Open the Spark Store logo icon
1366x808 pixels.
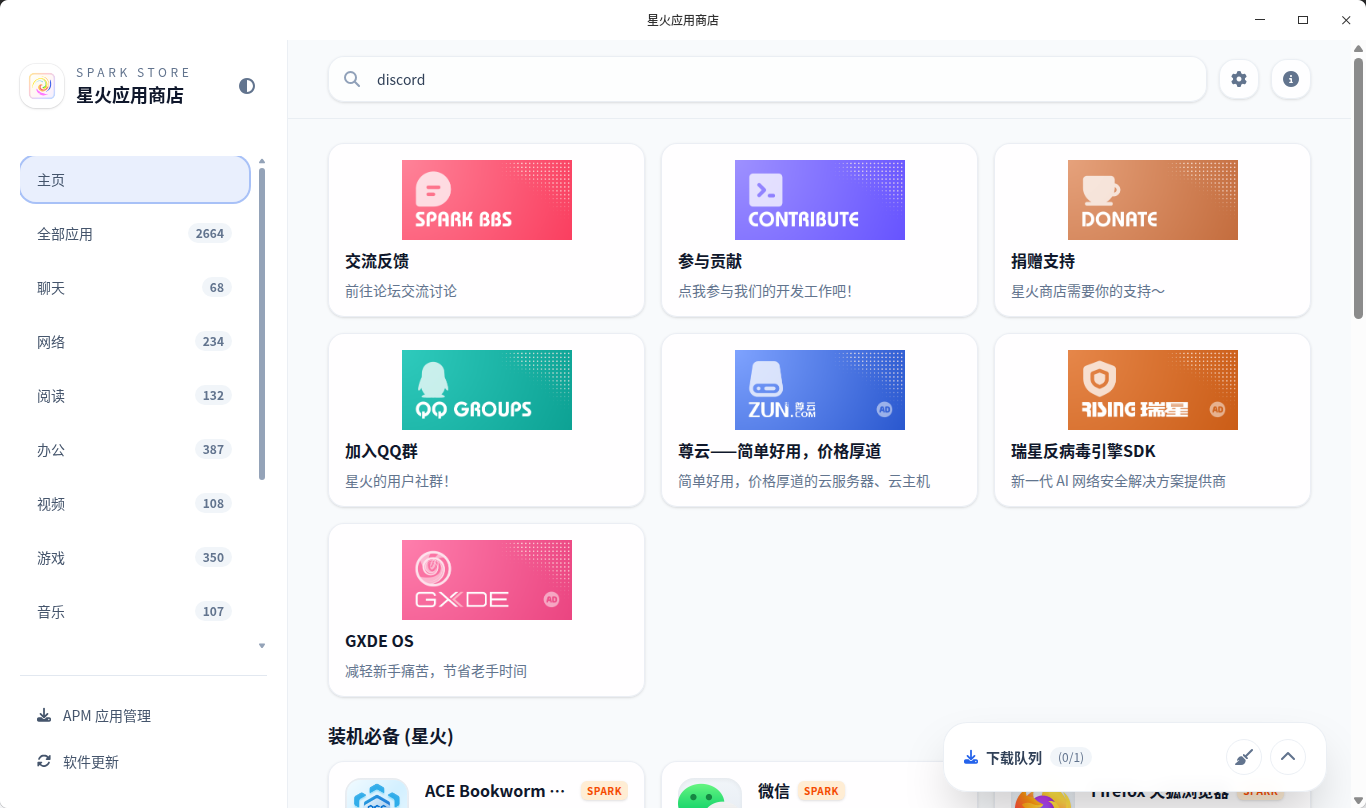[42, 86]
